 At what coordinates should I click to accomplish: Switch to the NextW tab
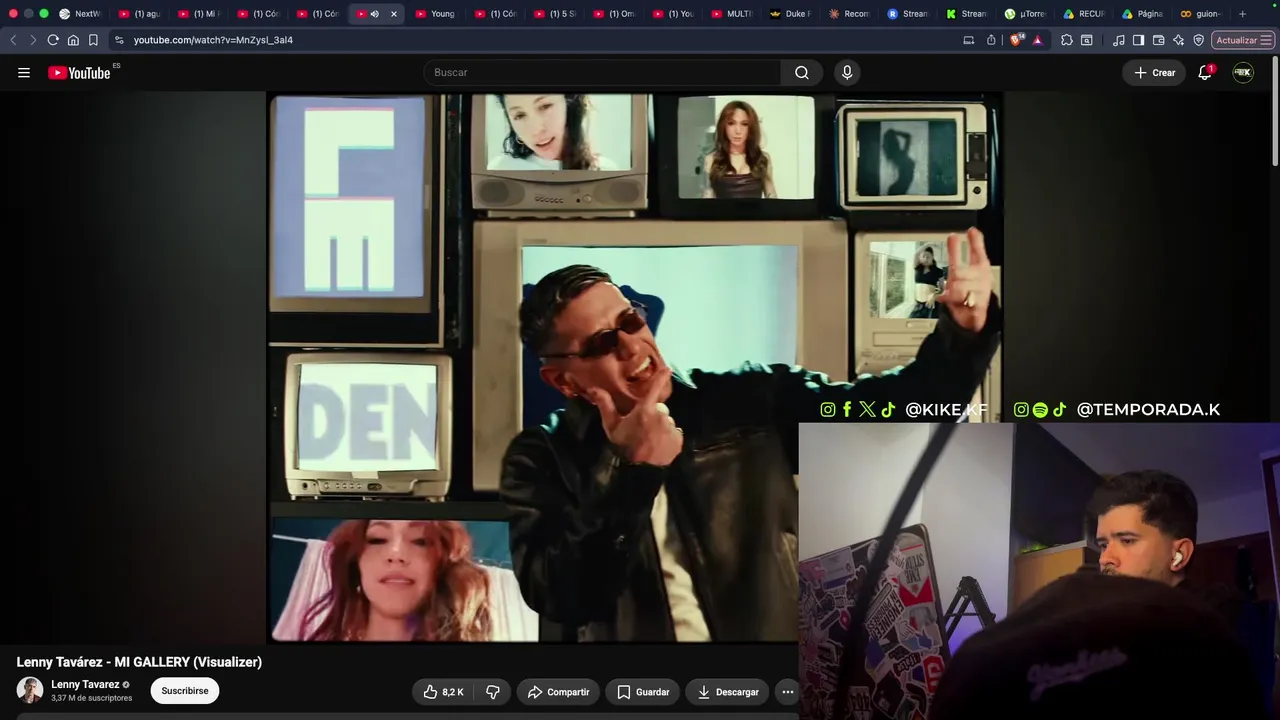point(80,14)
